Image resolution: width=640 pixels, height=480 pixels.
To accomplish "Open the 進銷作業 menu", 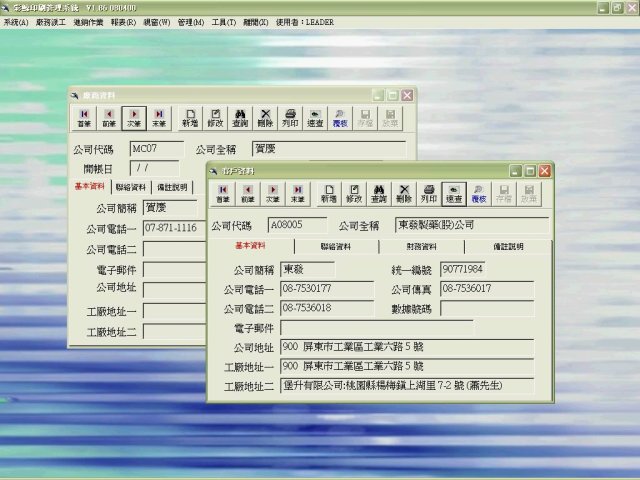I will pyautogui.click(x=89, y=21).
